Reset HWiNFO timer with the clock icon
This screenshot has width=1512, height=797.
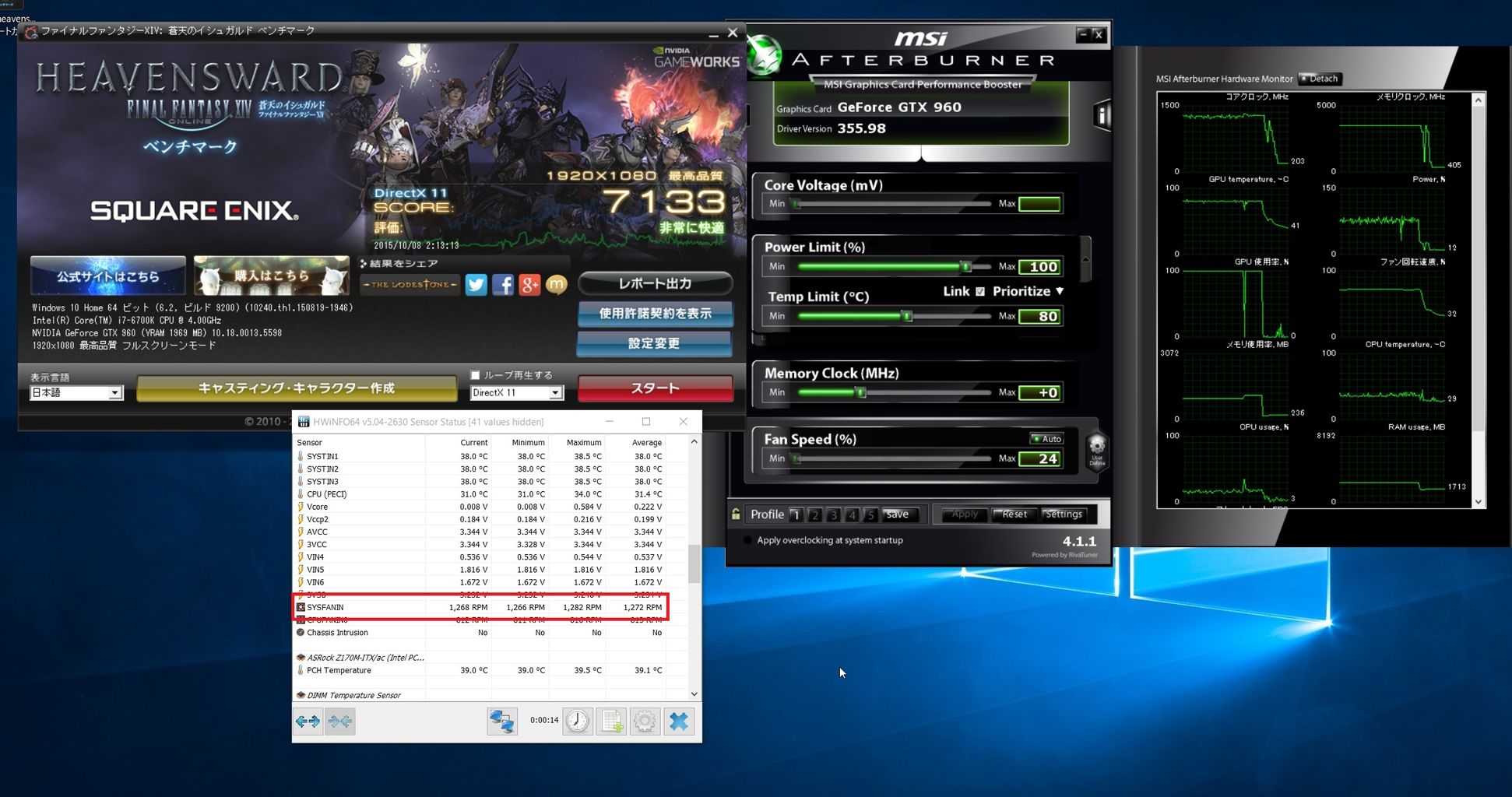pos(578,722)
